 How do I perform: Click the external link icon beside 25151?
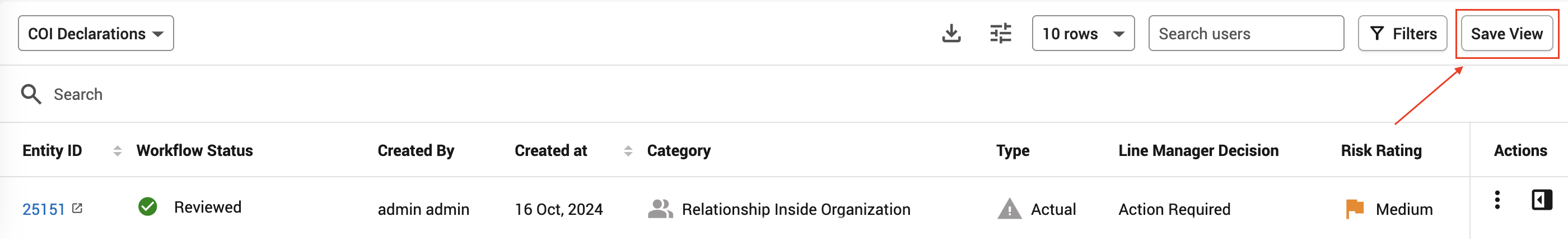77,209
